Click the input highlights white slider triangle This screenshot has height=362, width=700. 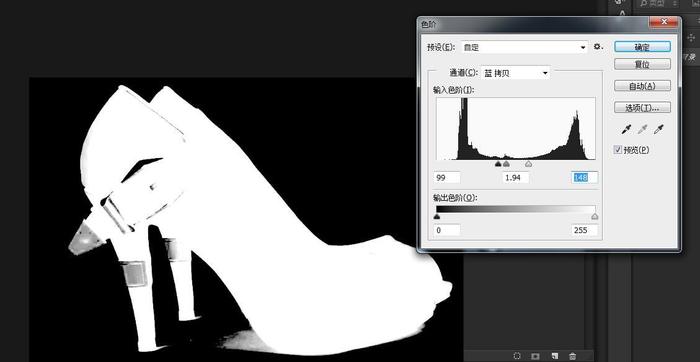click(529, 164)
